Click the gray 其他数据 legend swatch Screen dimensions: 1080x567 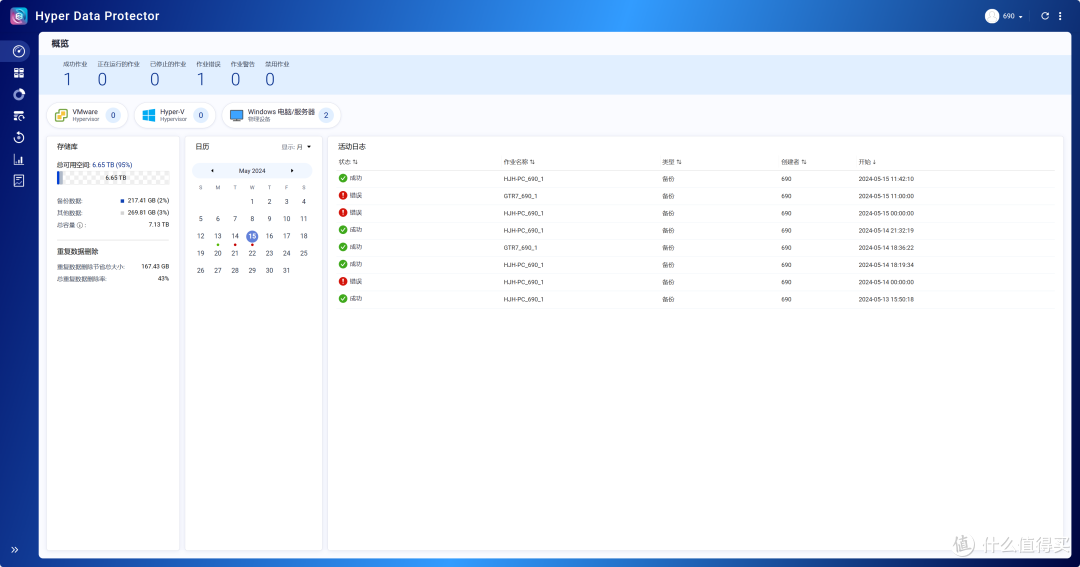click(x=122, y=213)
